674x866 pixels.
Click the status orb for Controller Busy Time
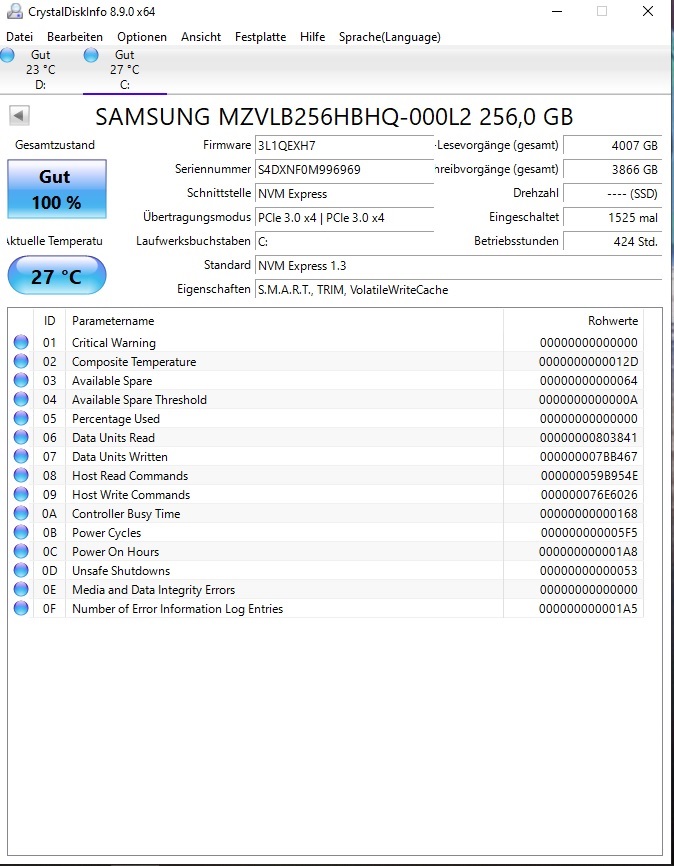point(21,513)
